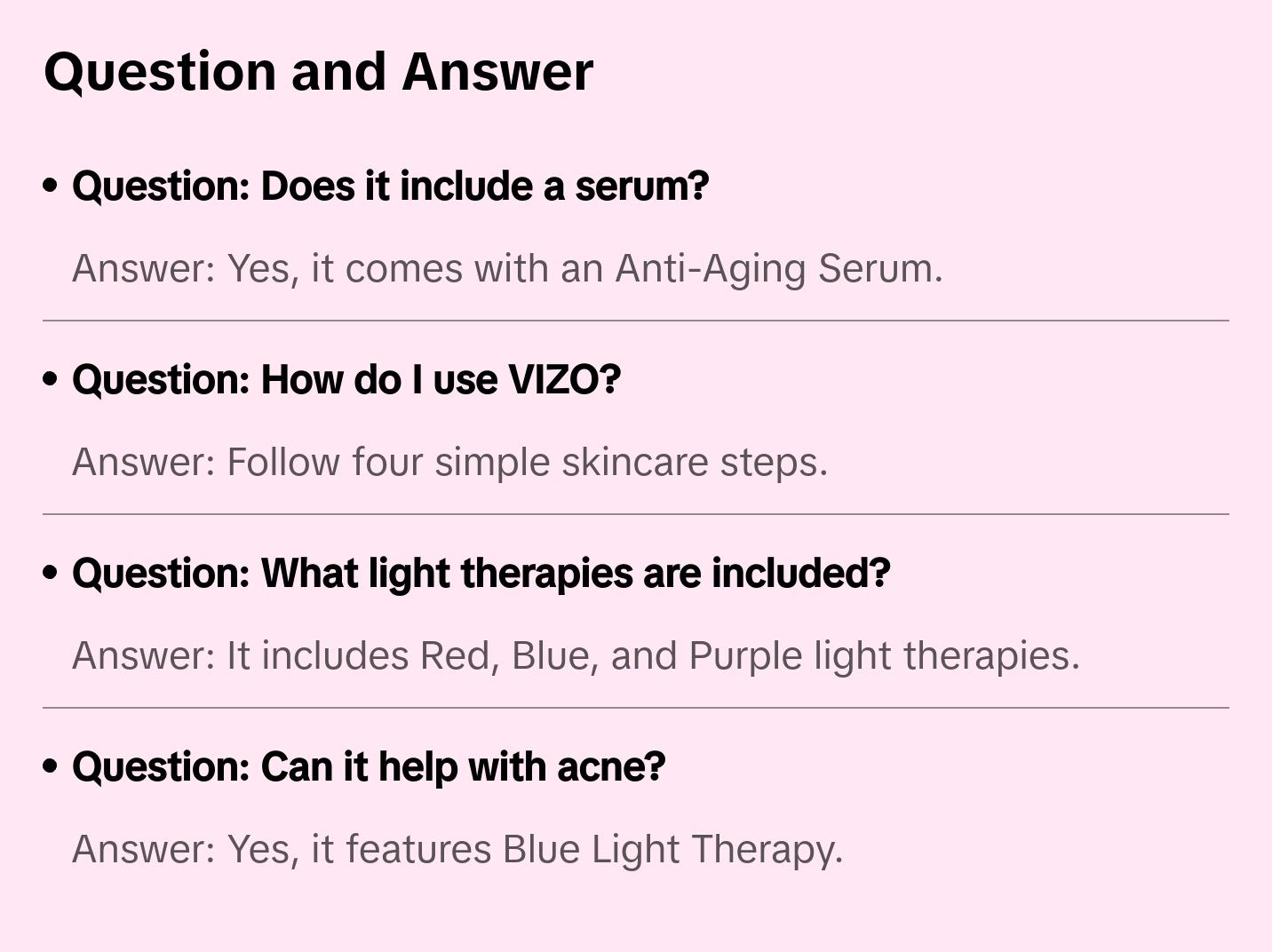Click the divider line under the skincare steps answer
Image resolution: width=1272 pixels, height=952 pixels.
click(x=636, y=514)
